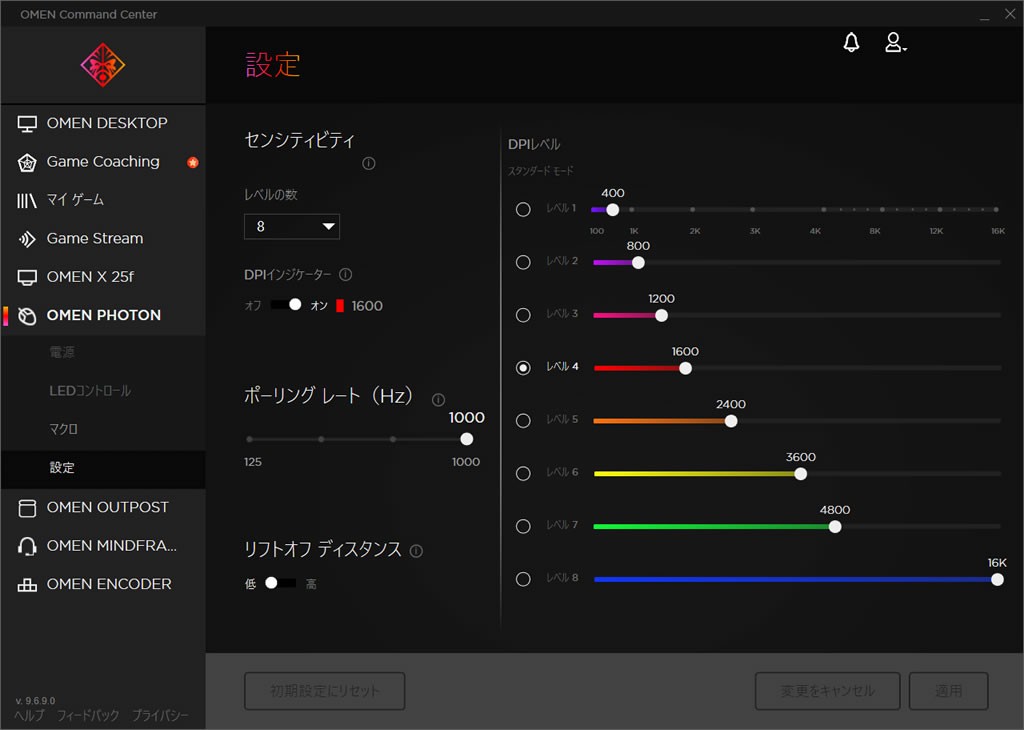
Task: Click the OMEN DESKTOP monitor icon
Action: (x=27, y=123)
